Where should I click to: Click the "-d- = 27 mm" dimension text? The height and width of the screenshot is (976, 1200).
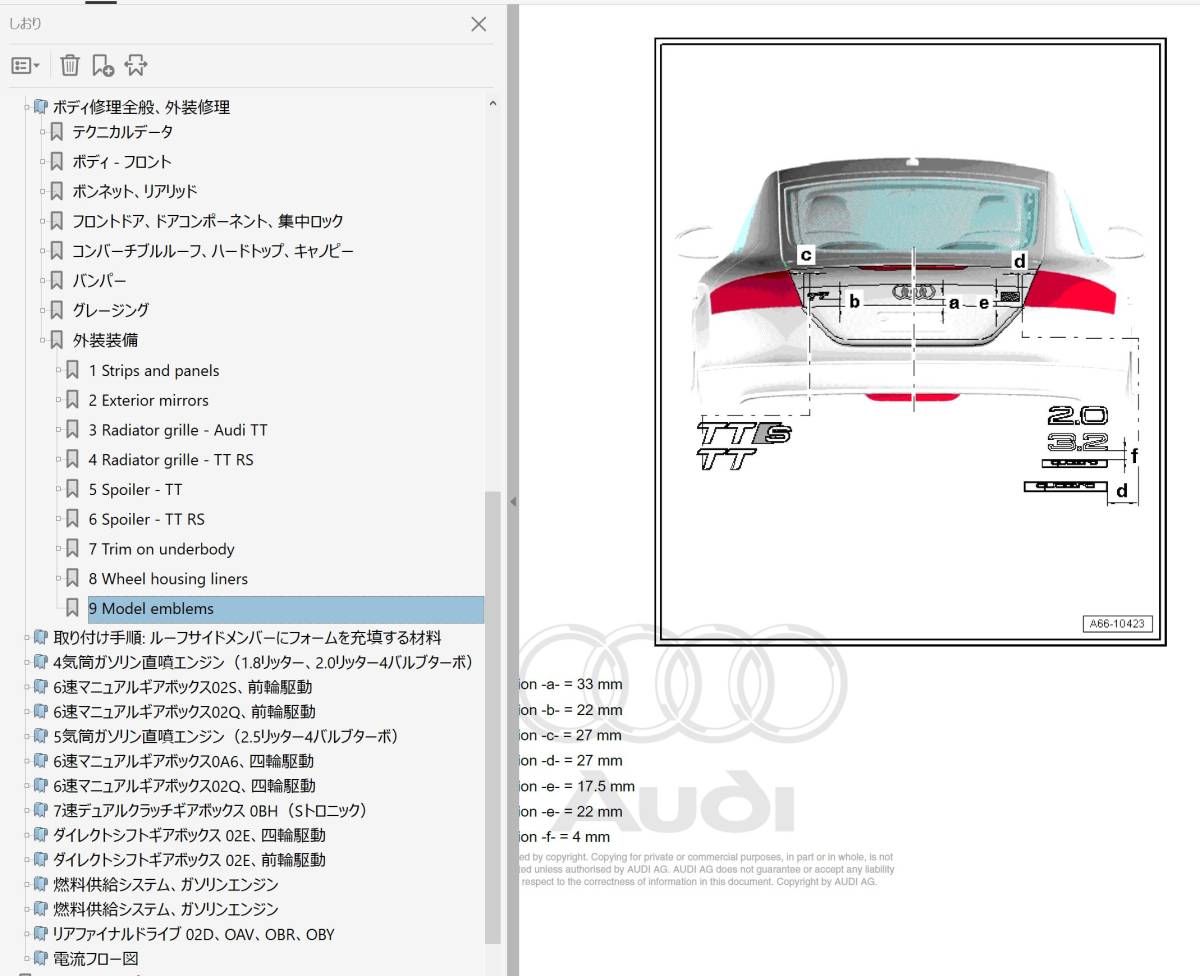click(581, 760)
